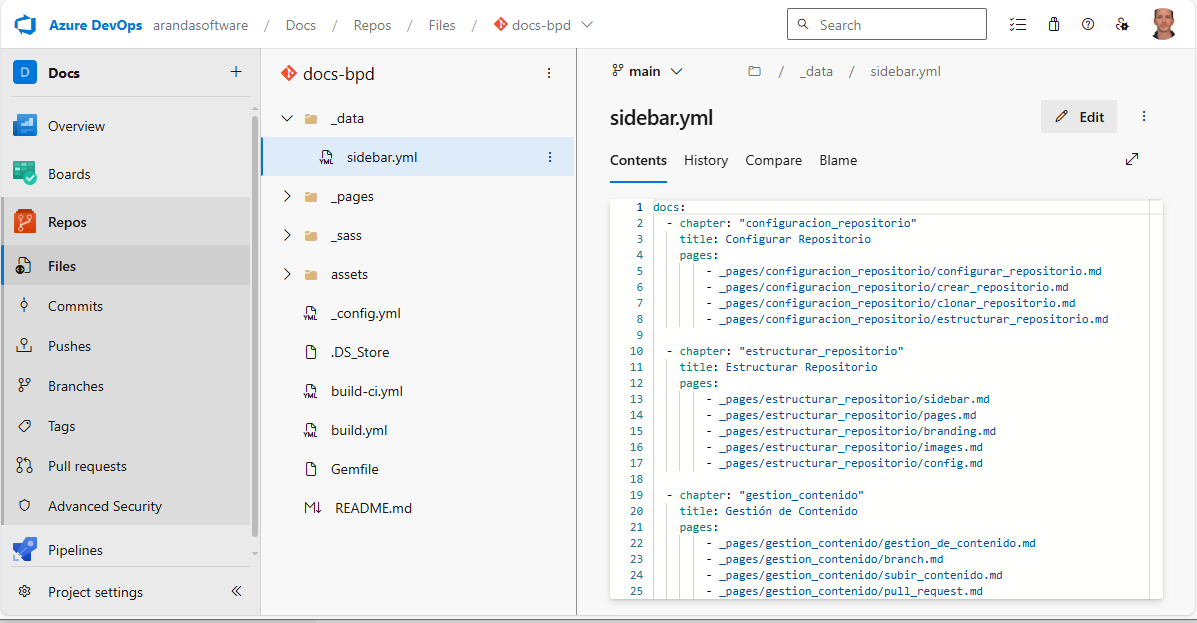This screenshot has height=623, width=1197.
Task: Enter full screen mode for file viewer
Action: point(1132,159)
